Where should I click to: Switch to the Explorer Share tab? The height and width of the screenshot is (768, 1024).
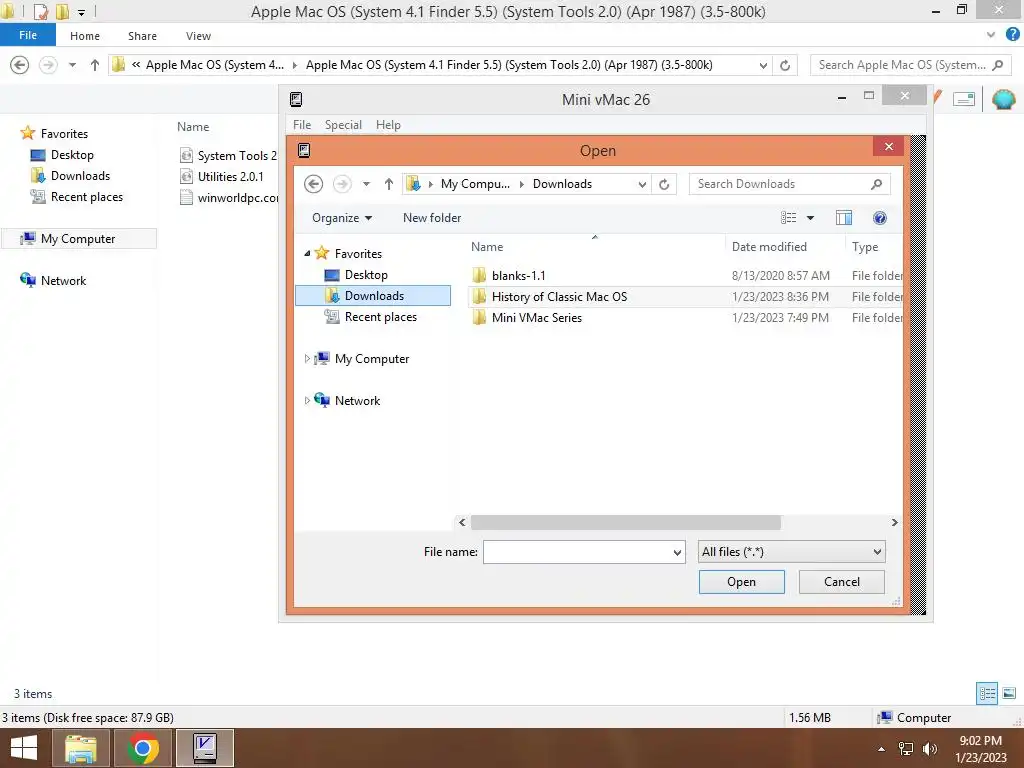(x=142, y=36)
